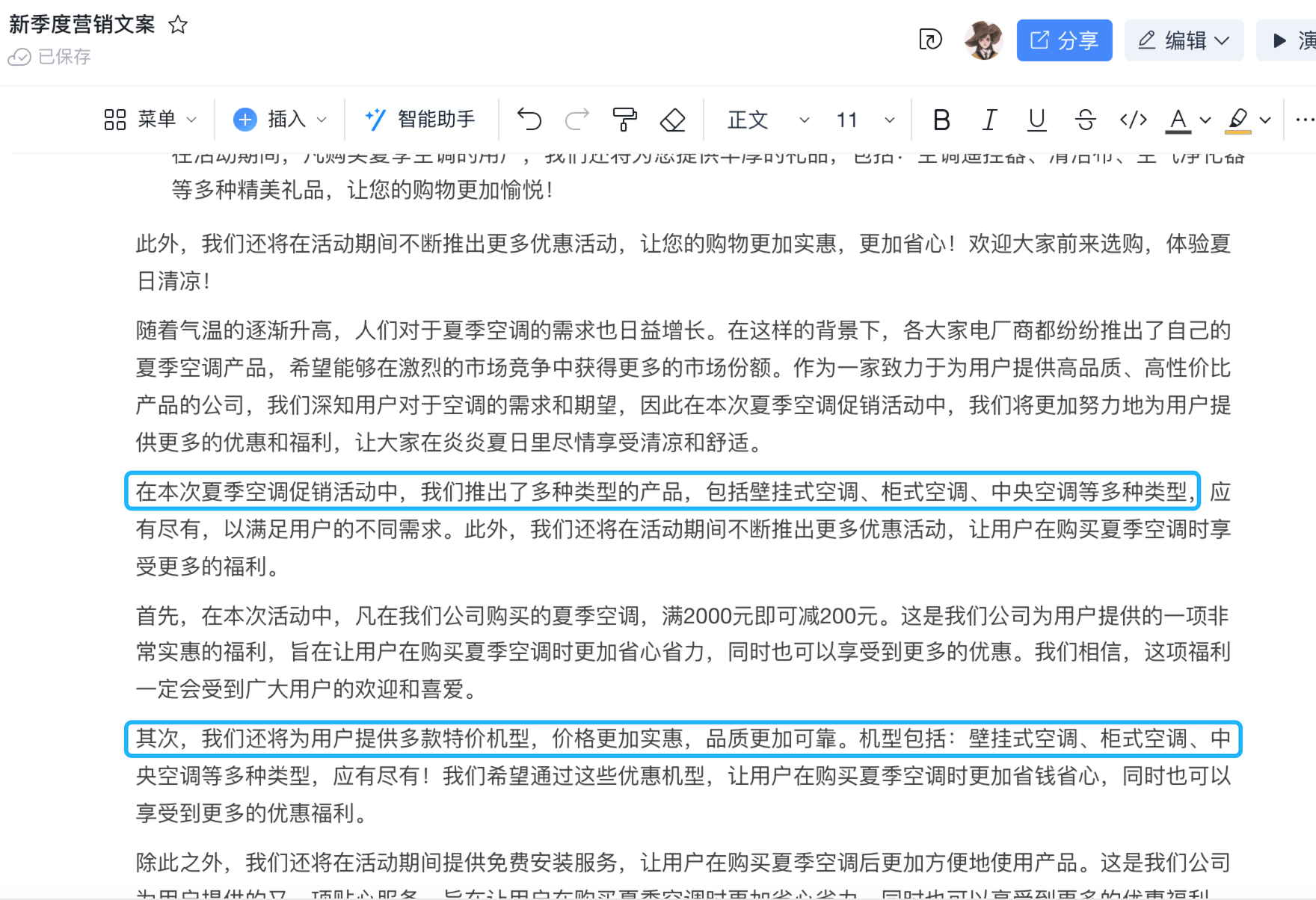Expand the 插入 dropdown arrow
The image size is (1316, 900).
(322, 120)
